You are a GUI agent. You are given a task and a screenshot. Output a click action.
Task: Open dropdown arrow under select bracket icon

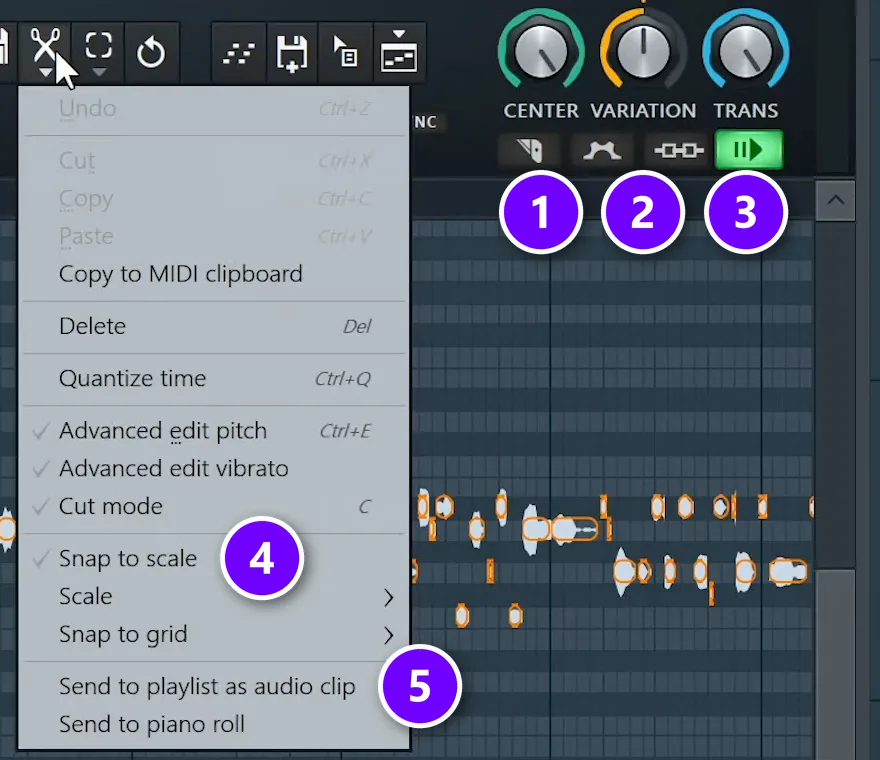click(98, 72)
